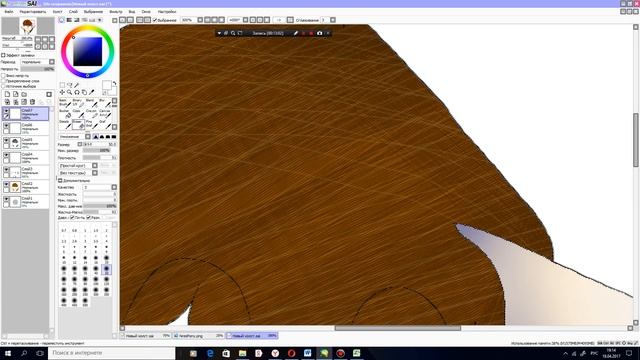Select the hand pan tool
The width and height of the screenshot is (640, 360).
[x=84, y=92]
